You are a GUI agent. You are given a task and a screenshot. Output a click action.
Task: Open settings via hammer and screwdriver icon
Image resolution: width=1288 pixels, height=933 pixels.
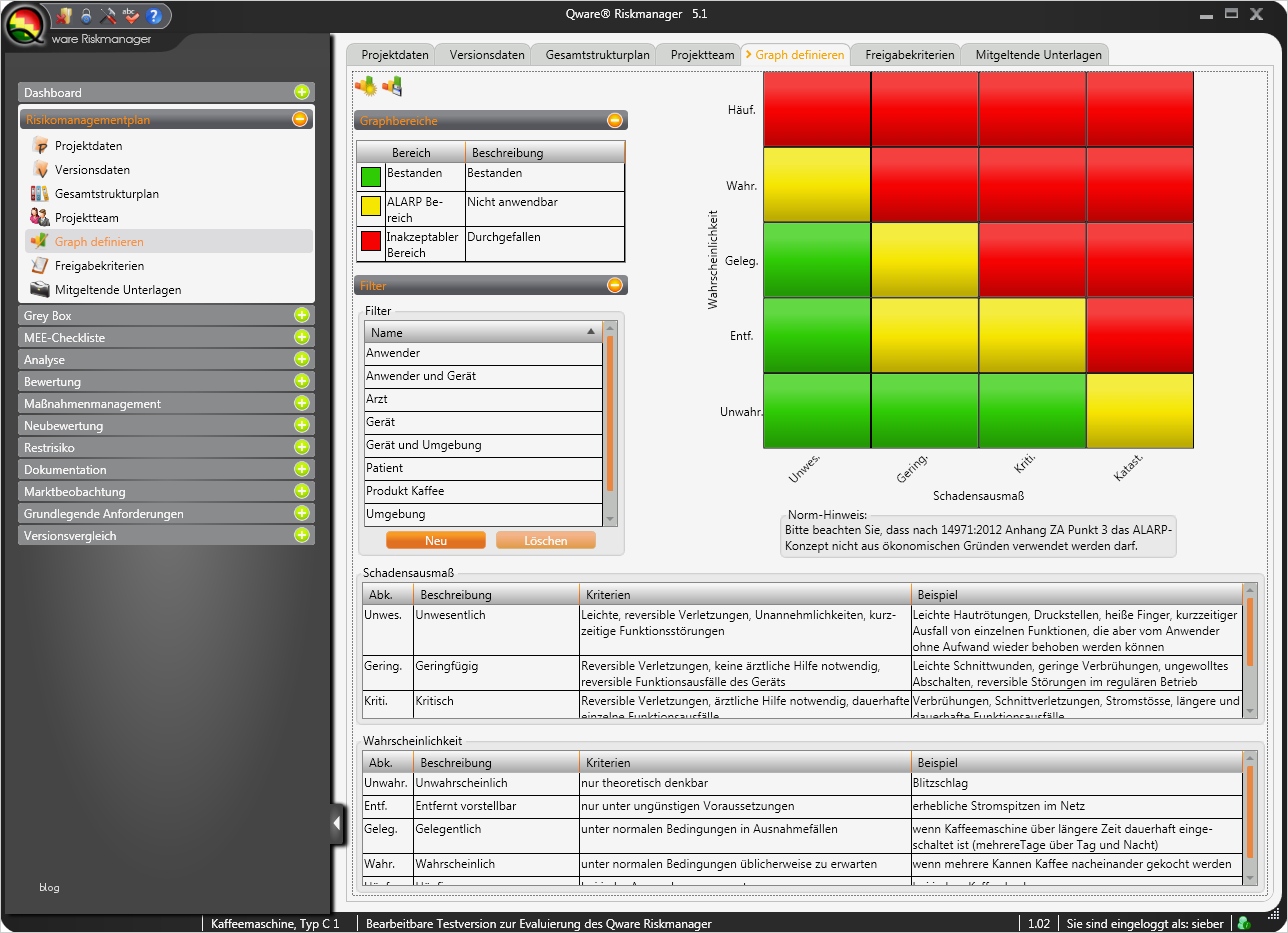(x=109, y=16)
